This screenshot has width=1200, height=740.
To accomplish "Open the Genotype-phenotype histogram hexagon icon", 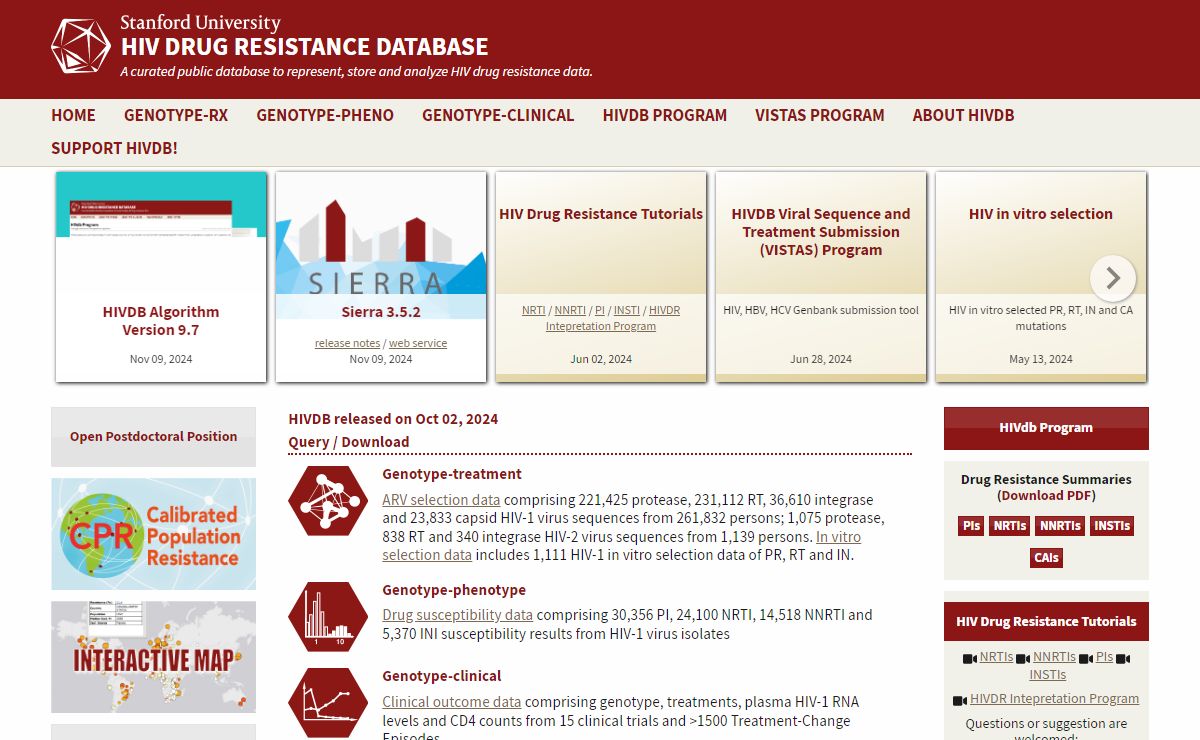I will coord(328,617).
